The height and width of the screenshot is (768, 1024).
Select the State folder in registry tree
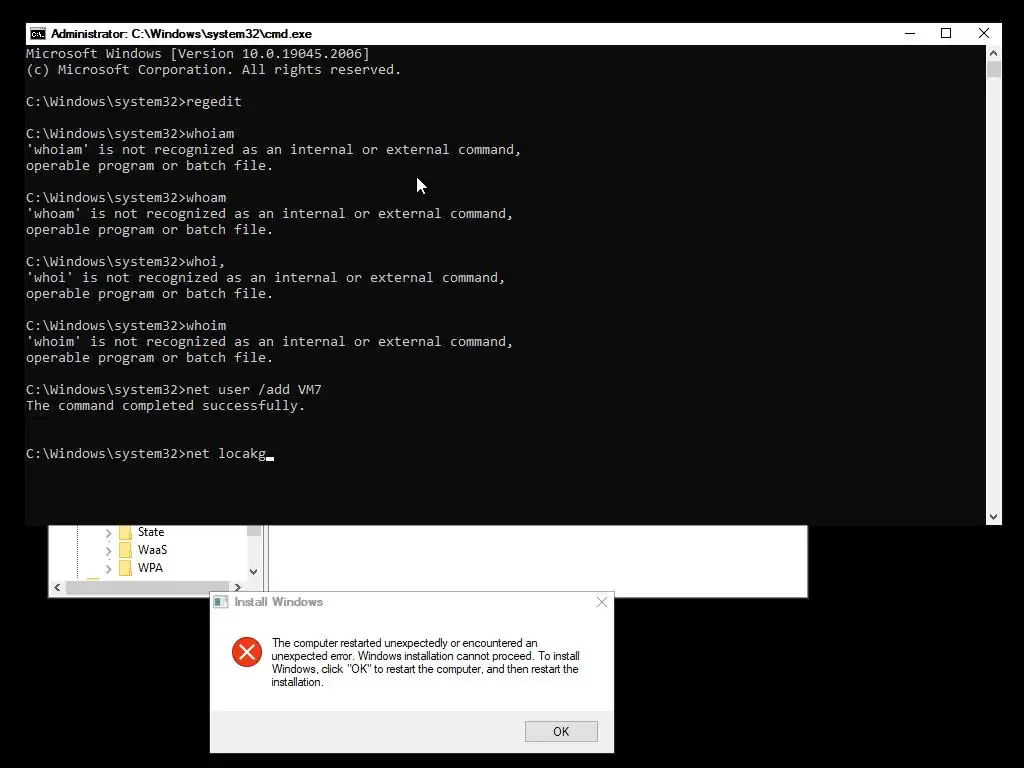(151, 532)
